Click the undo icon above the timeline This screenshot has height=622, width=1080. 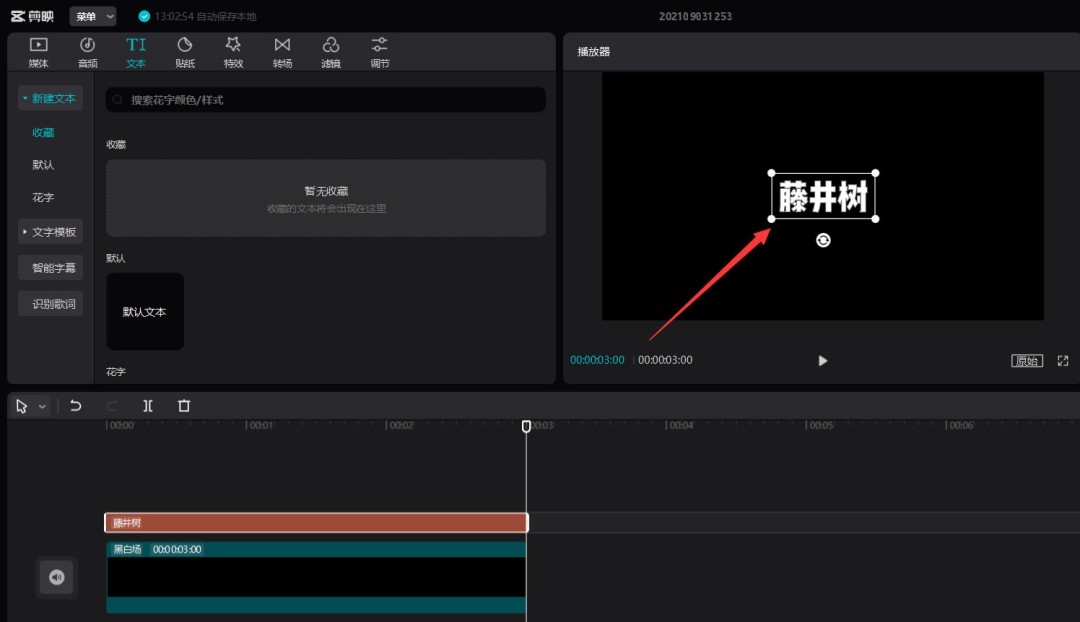(76, 405)
